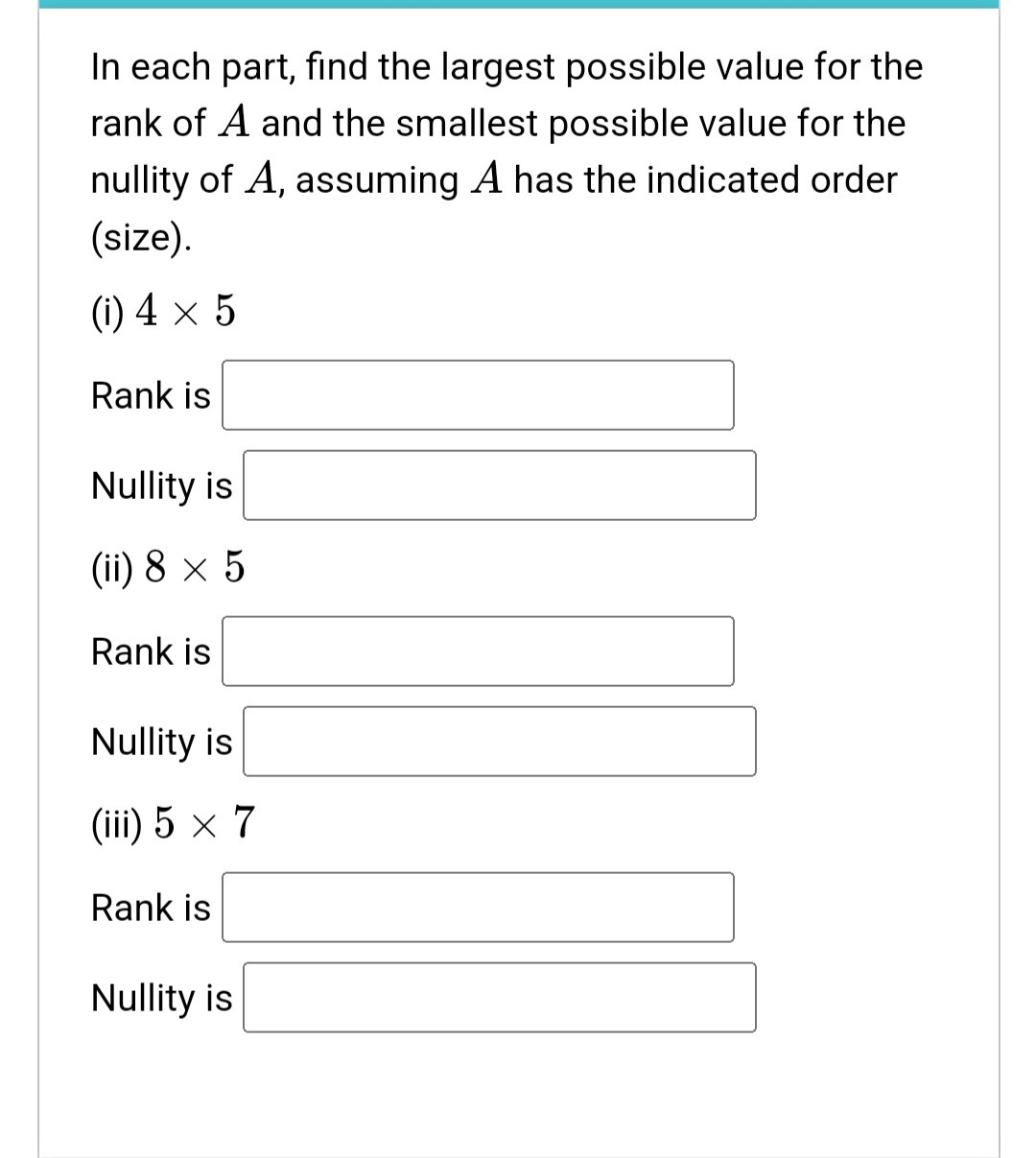Click the Nullity input for part (i)
1036x1158 pixels.
tap(499, 485)
